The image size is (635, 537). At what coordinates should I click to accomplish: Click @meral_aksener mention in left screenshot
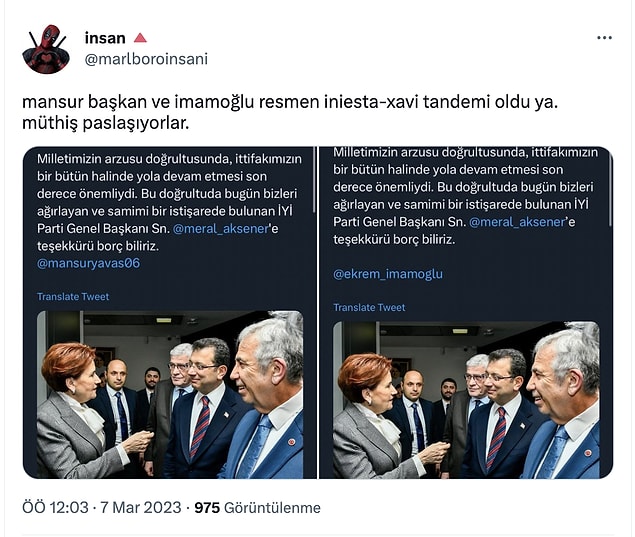[x=221, y=229]
